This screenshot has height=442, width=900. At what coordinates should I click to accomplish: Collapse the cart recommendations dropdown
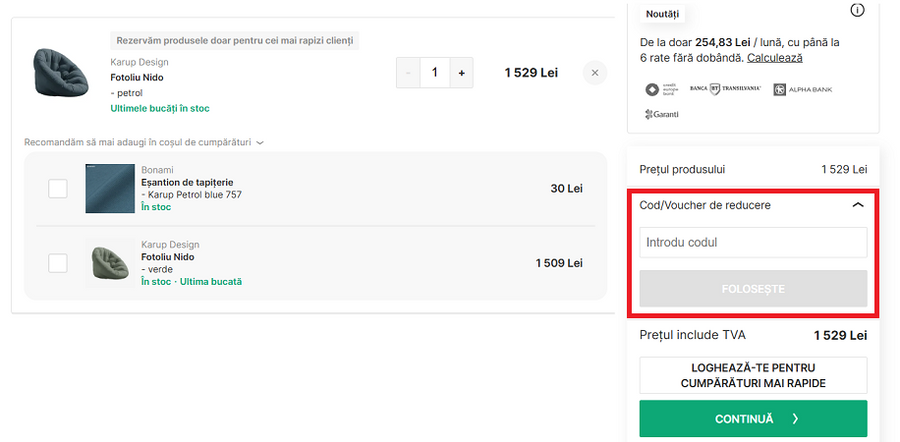click(260, 143)
